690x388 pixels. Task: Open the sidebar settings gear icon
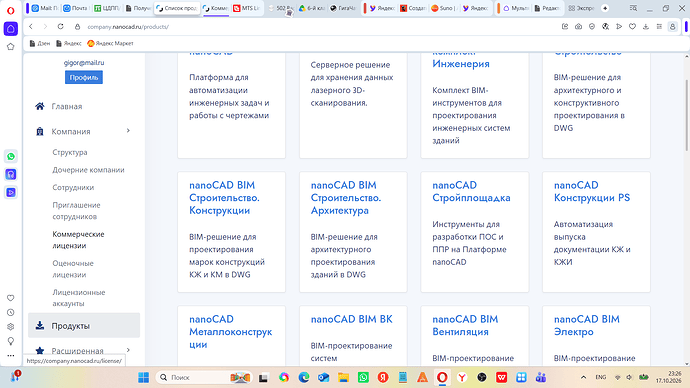tap(11, 327)
